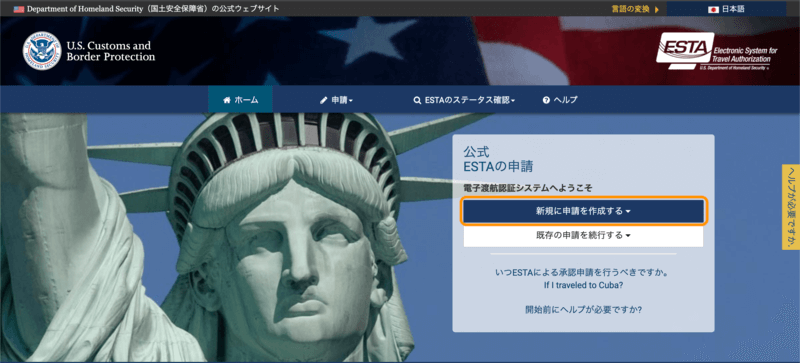Click the ESTA logo in header
This screenshot has height=363, width=800.
pos(717,51)
